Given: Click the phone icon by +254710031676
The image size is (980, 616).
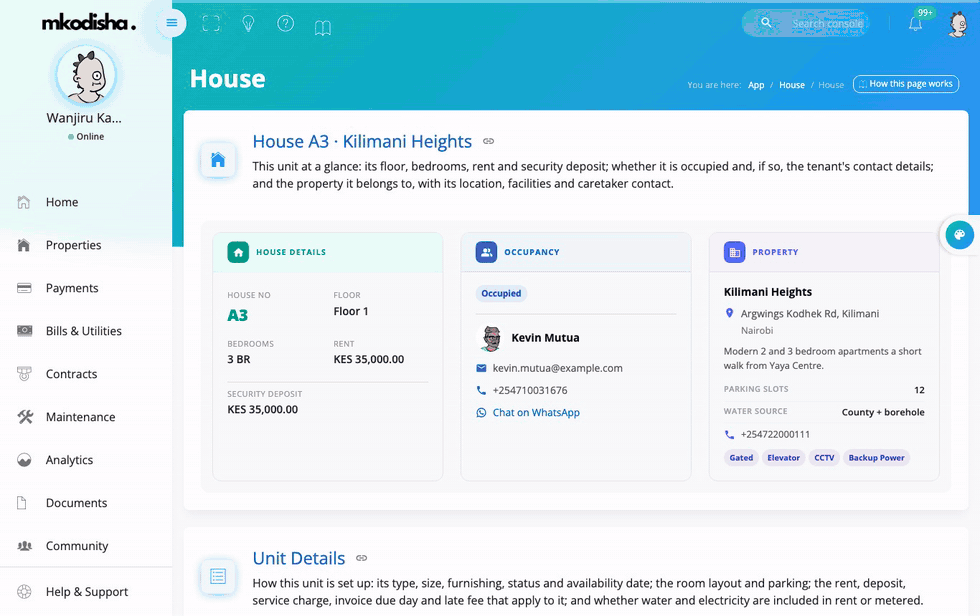Looking at the screenshot, I should (x=481, y=390).
